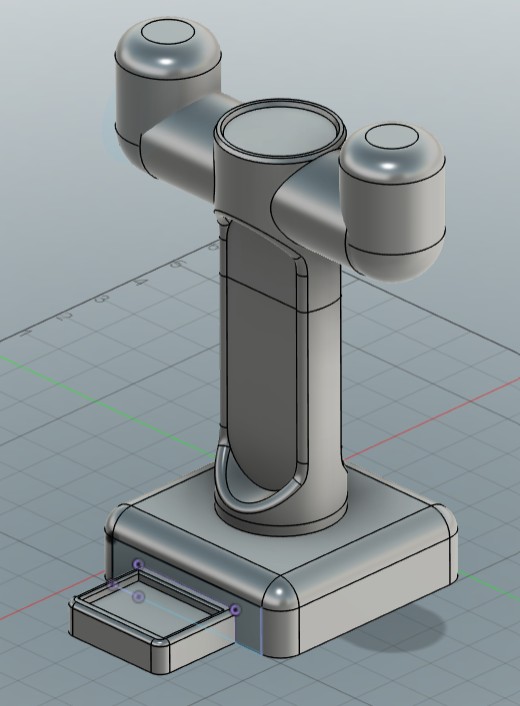
Task: Select the purple sketch point above the tray's back edge
Action: coord(139,565)
